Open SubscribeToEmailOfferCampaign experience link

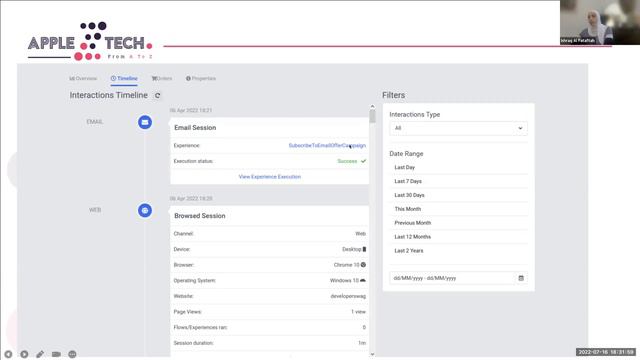coord(327,146)
